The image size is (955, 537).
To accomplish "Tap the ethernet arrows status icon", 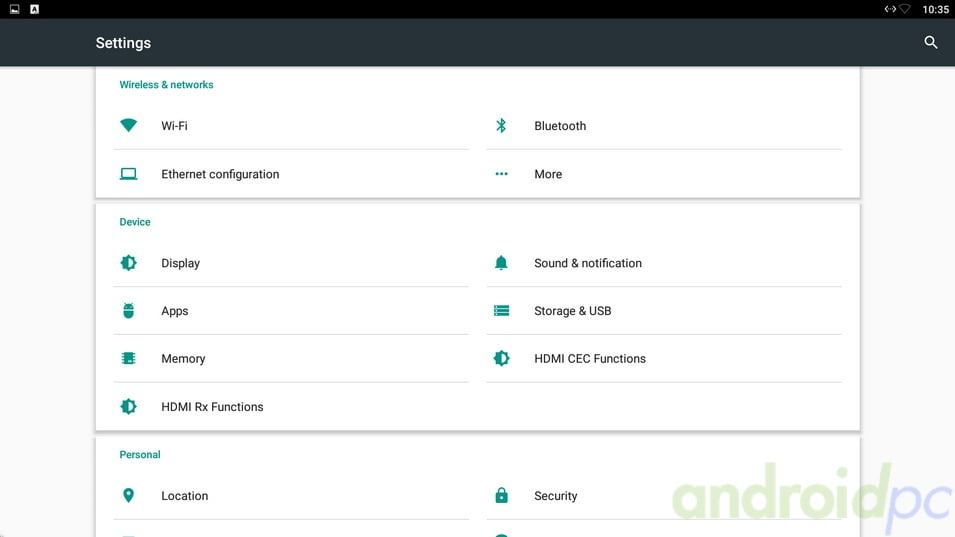I will pyautogui.click(x=890, y=9).
